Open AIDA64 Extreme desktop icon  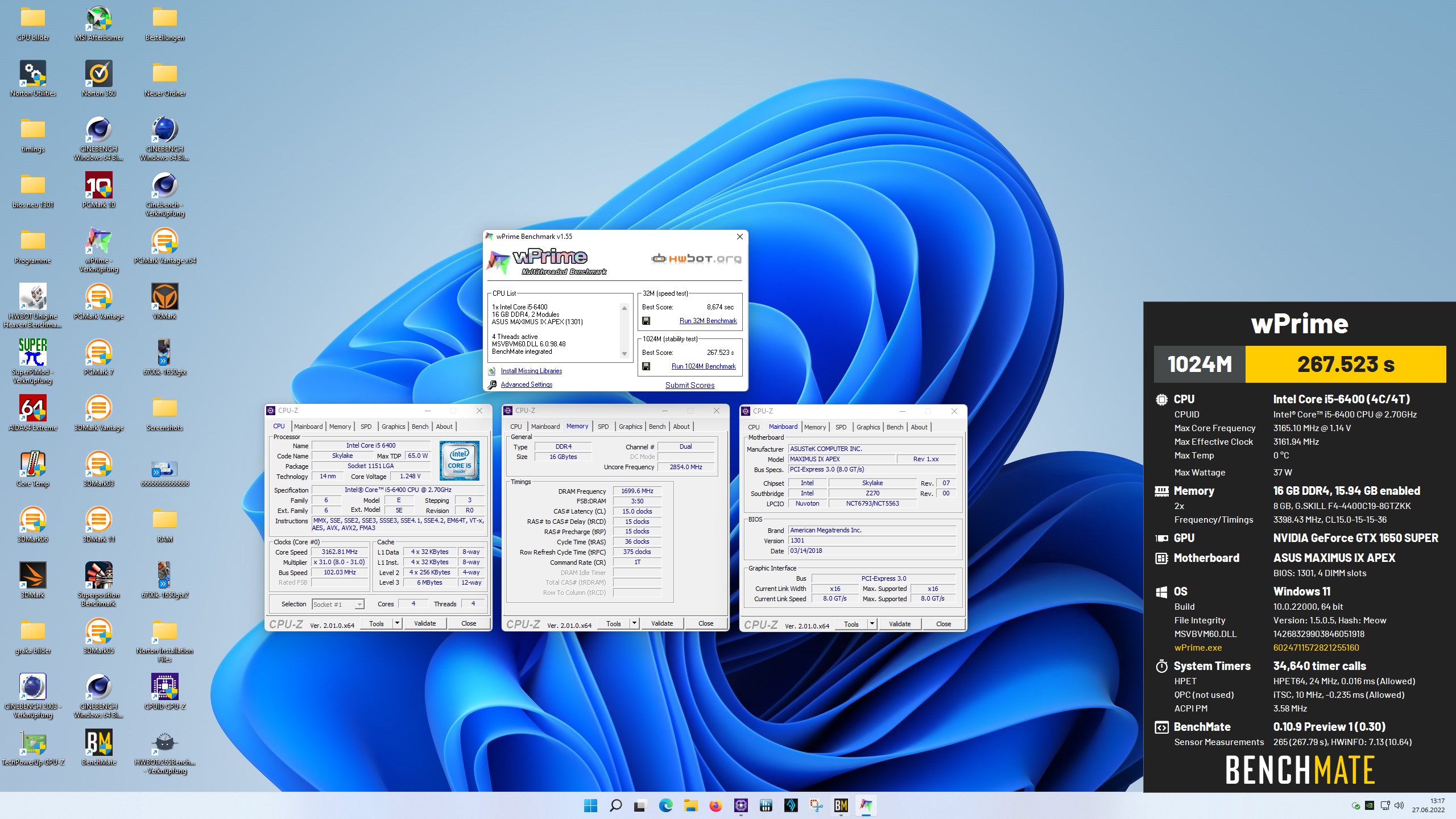33,414
